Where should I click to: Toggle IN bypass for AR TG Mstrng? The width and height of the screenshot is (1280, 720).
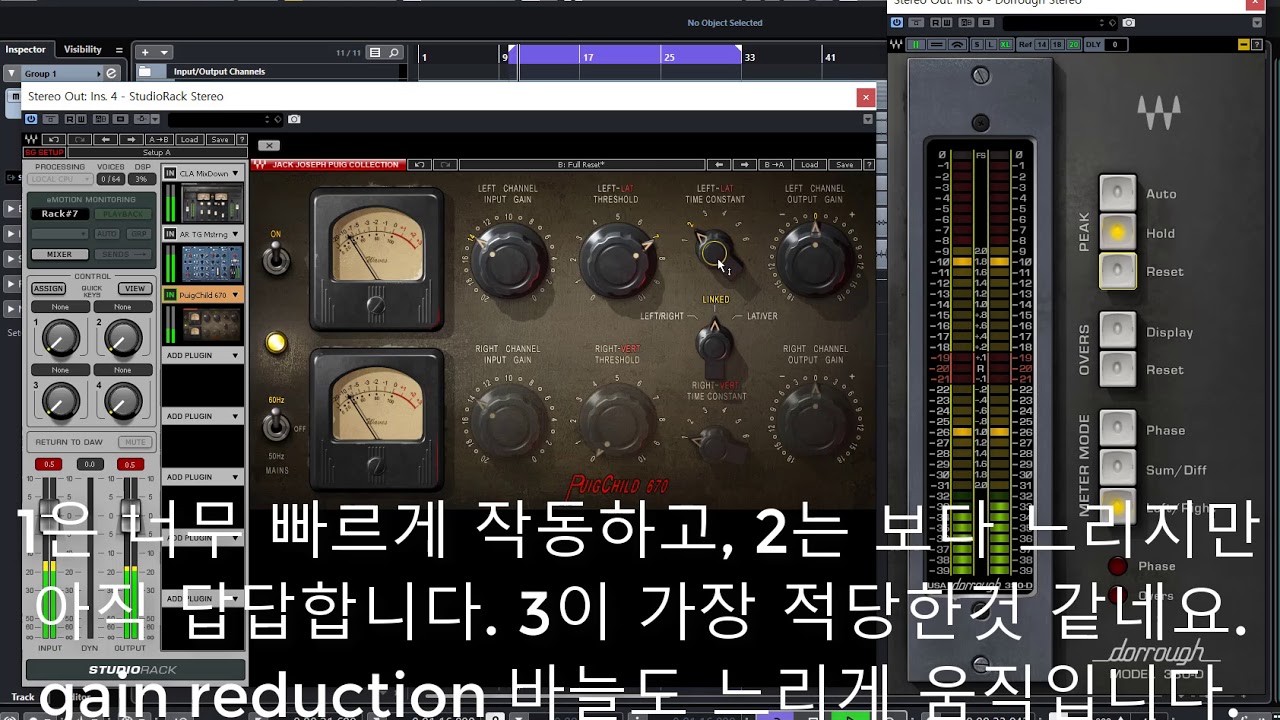point(170,234)
